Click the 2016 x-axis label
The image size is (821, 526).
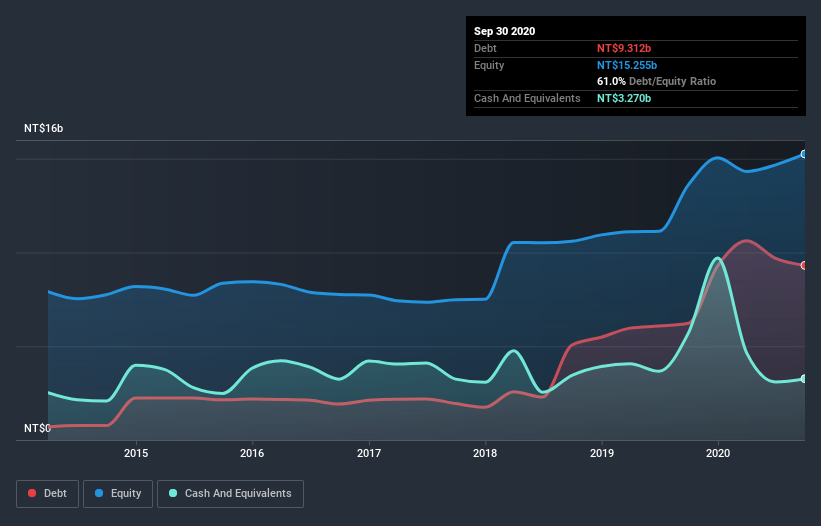pos(252,453)
